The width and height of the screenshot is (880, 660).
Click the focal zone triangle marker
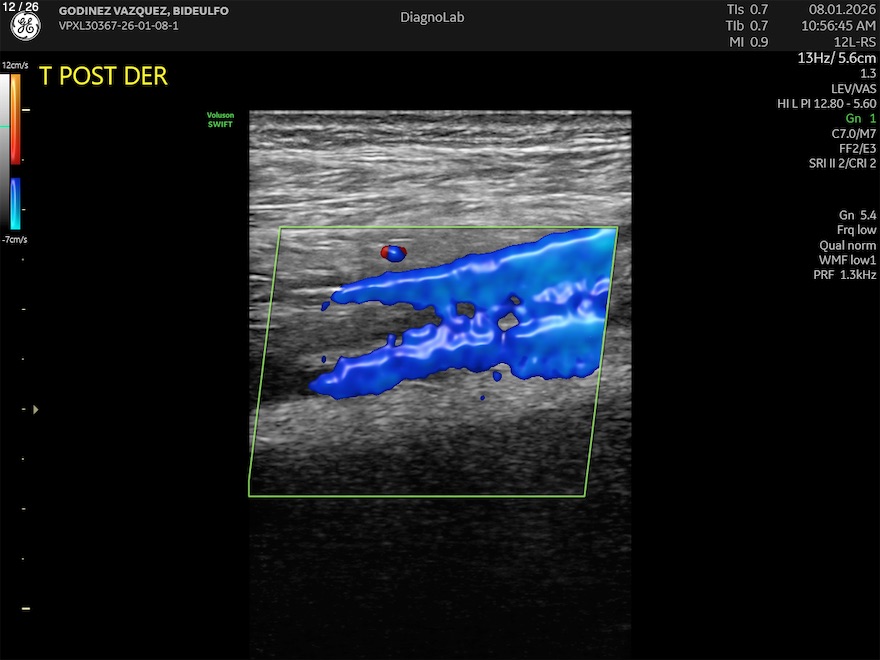pos(37,409)
